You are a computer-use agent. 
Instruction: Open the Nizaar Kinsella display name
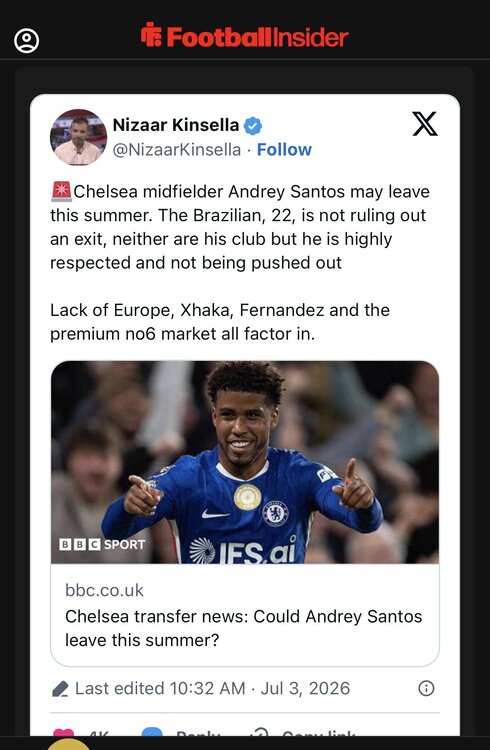point(176,125)
